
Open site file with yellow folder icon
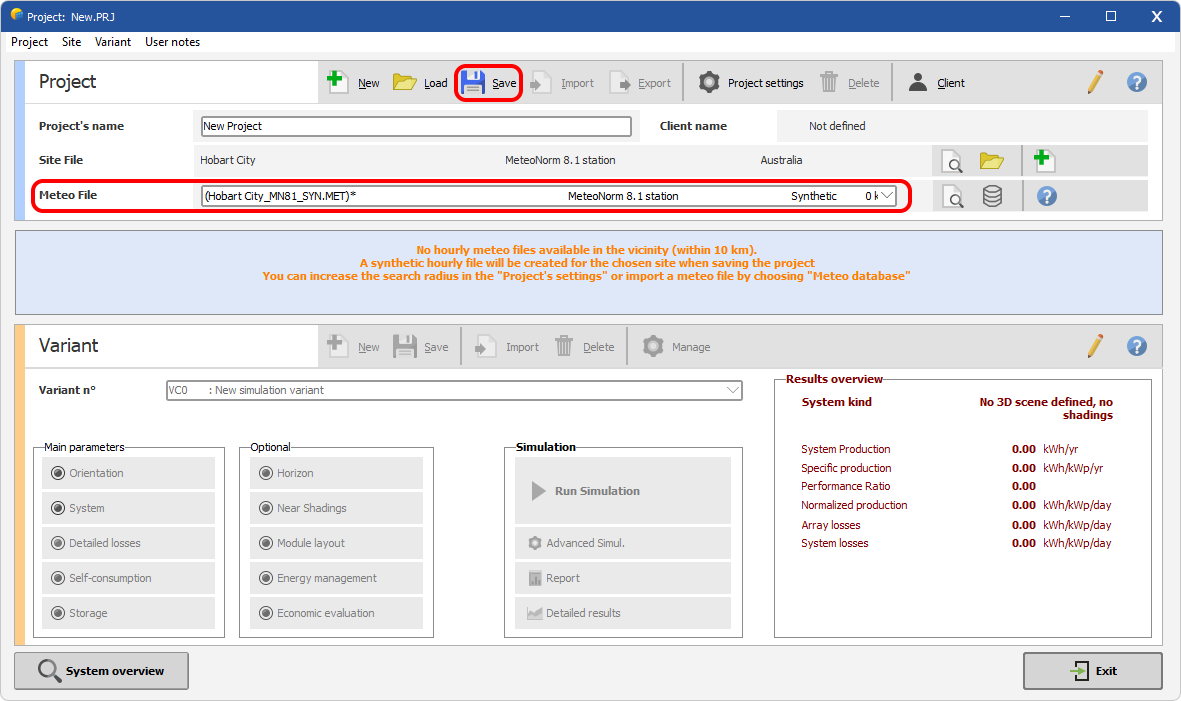pyautogui.click(x=991, y=160)
